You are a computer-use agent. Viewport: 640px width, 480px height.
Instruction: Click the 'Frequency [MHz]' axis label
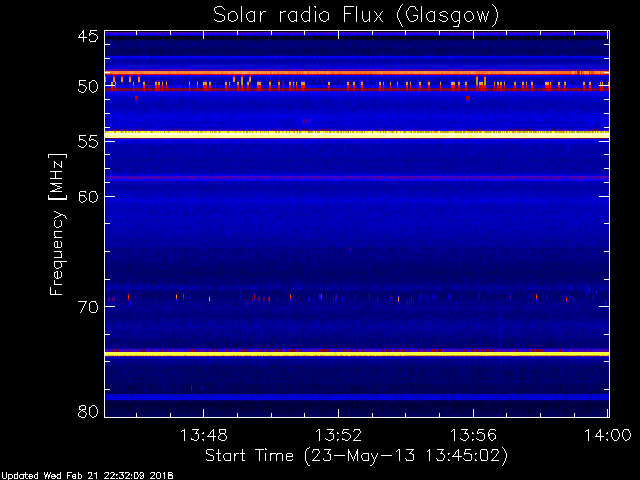click(57, 224)
